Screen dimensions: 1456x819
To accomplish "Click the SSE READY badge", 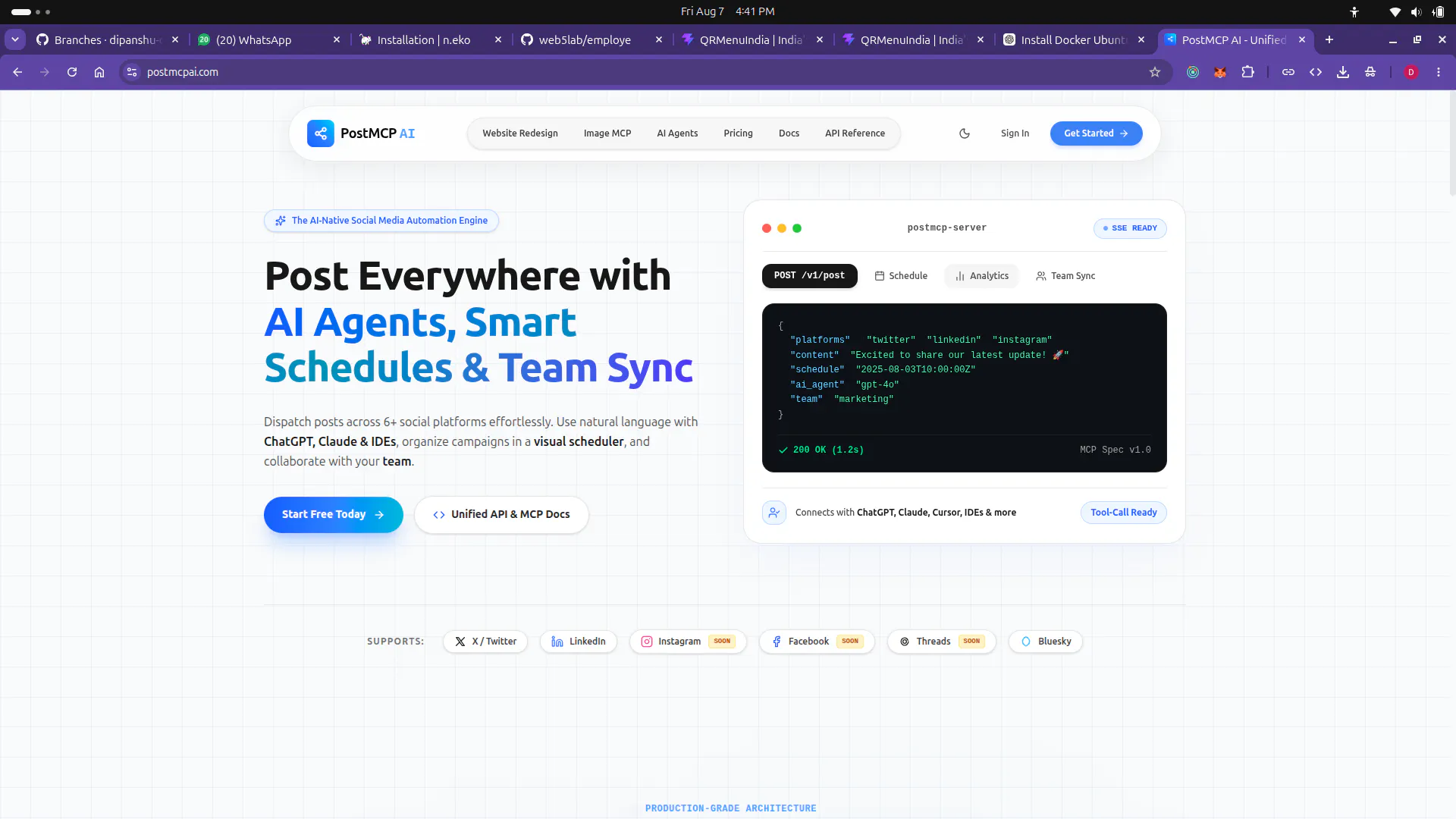I will (x=1130, y=228).
